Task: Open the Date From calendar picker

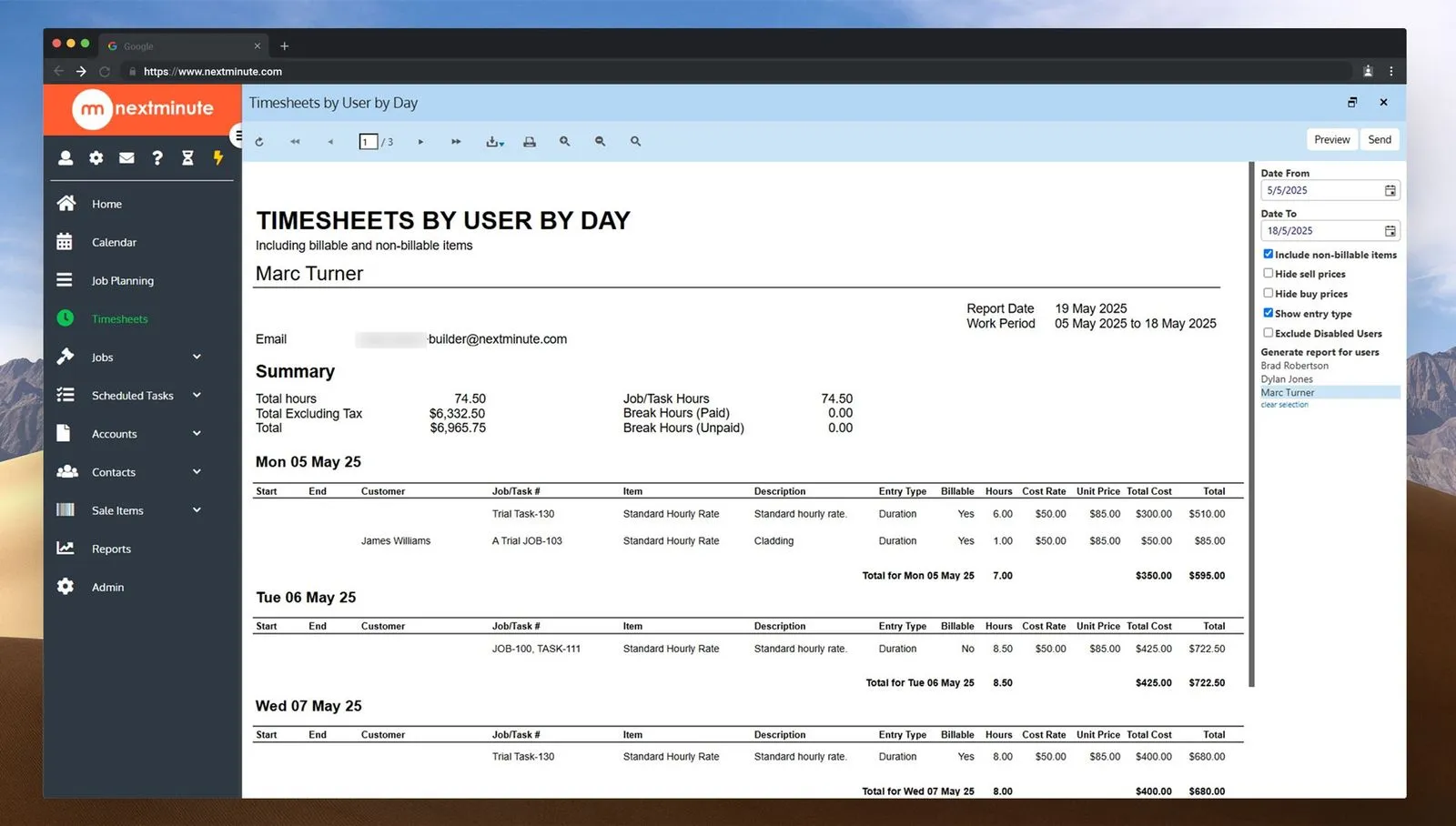Action: coord(1390,190)
